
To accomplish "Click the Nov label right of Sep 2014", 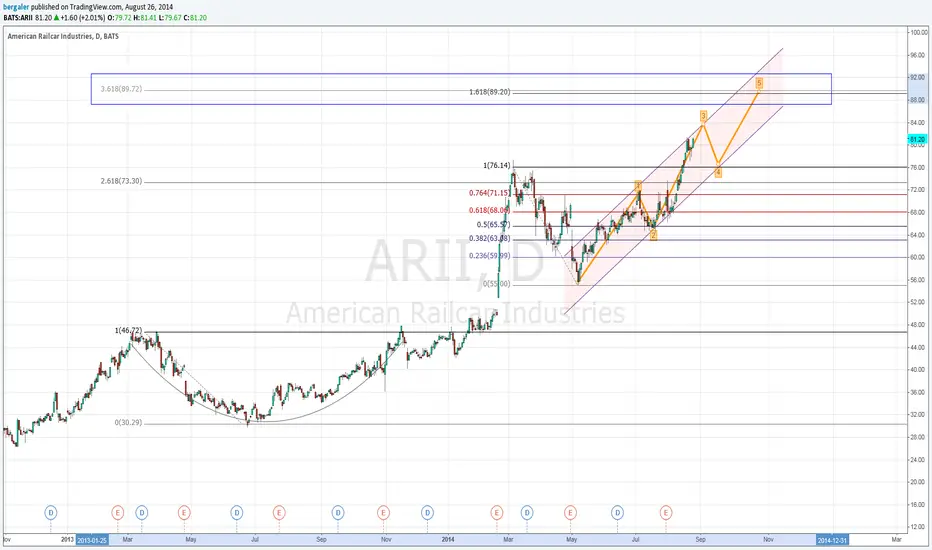I will point(769,539).
